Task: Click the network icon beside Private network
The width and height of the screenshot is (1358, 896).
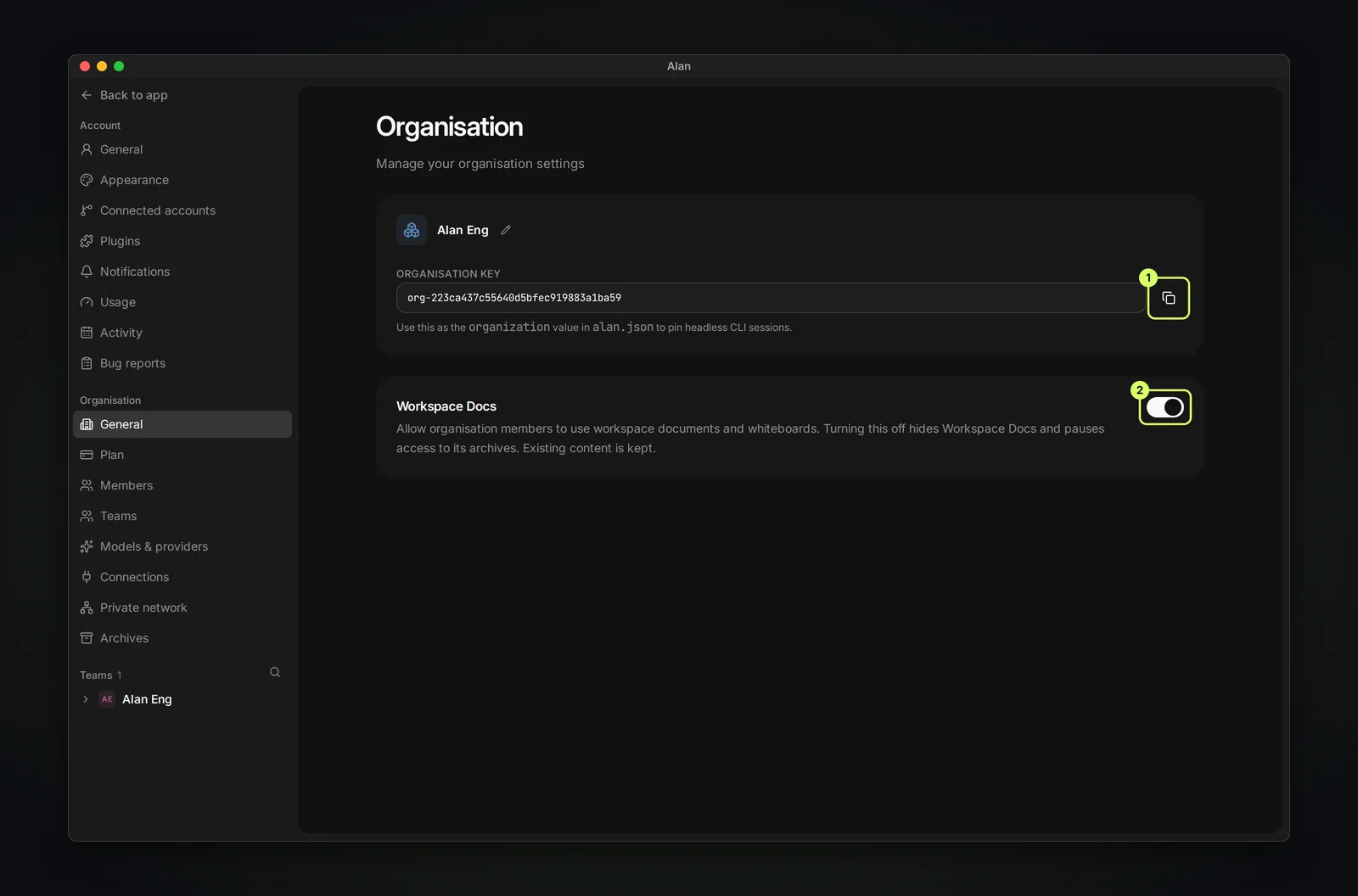Action: pos(87,608)
